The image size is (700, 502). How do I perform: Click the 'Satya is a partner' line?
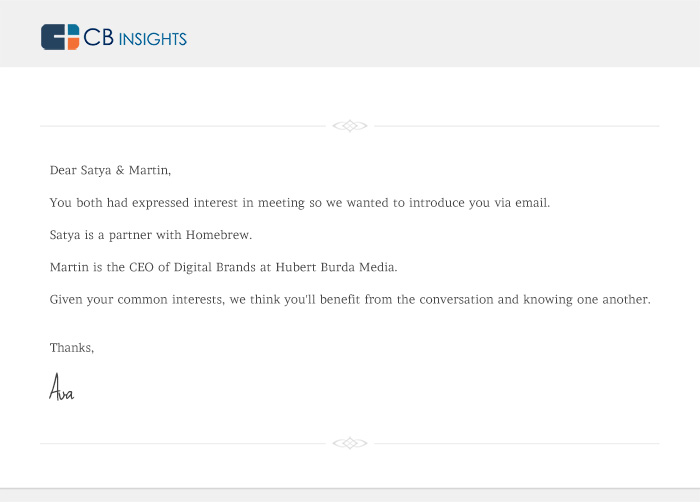pyautogui.click(x=151, y=235)
